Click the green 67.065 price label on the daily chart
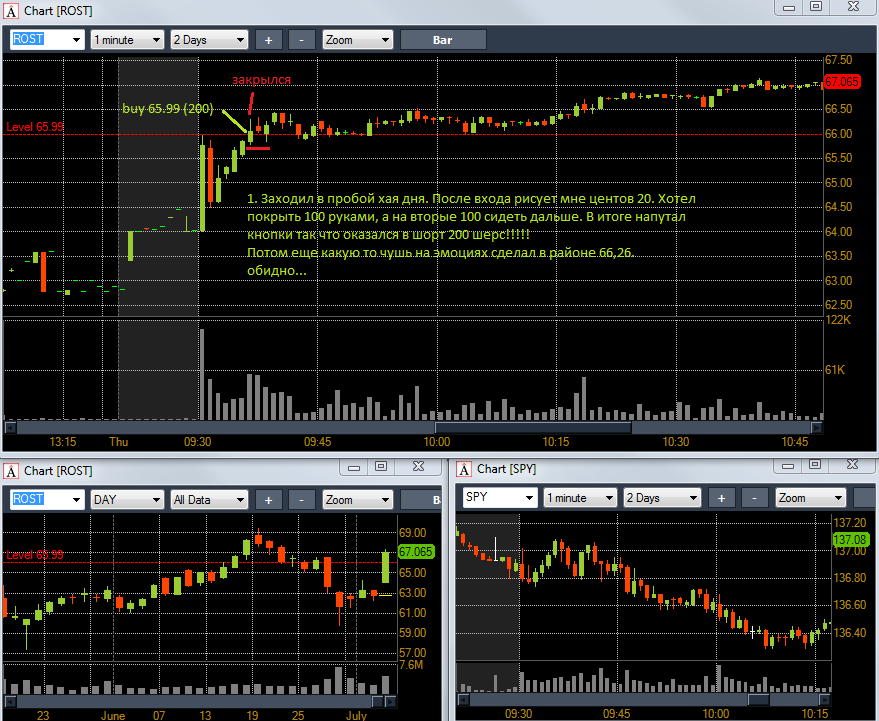Image resolution: width=879 pixels, height=721 pixels. click(x=416, y=552)
